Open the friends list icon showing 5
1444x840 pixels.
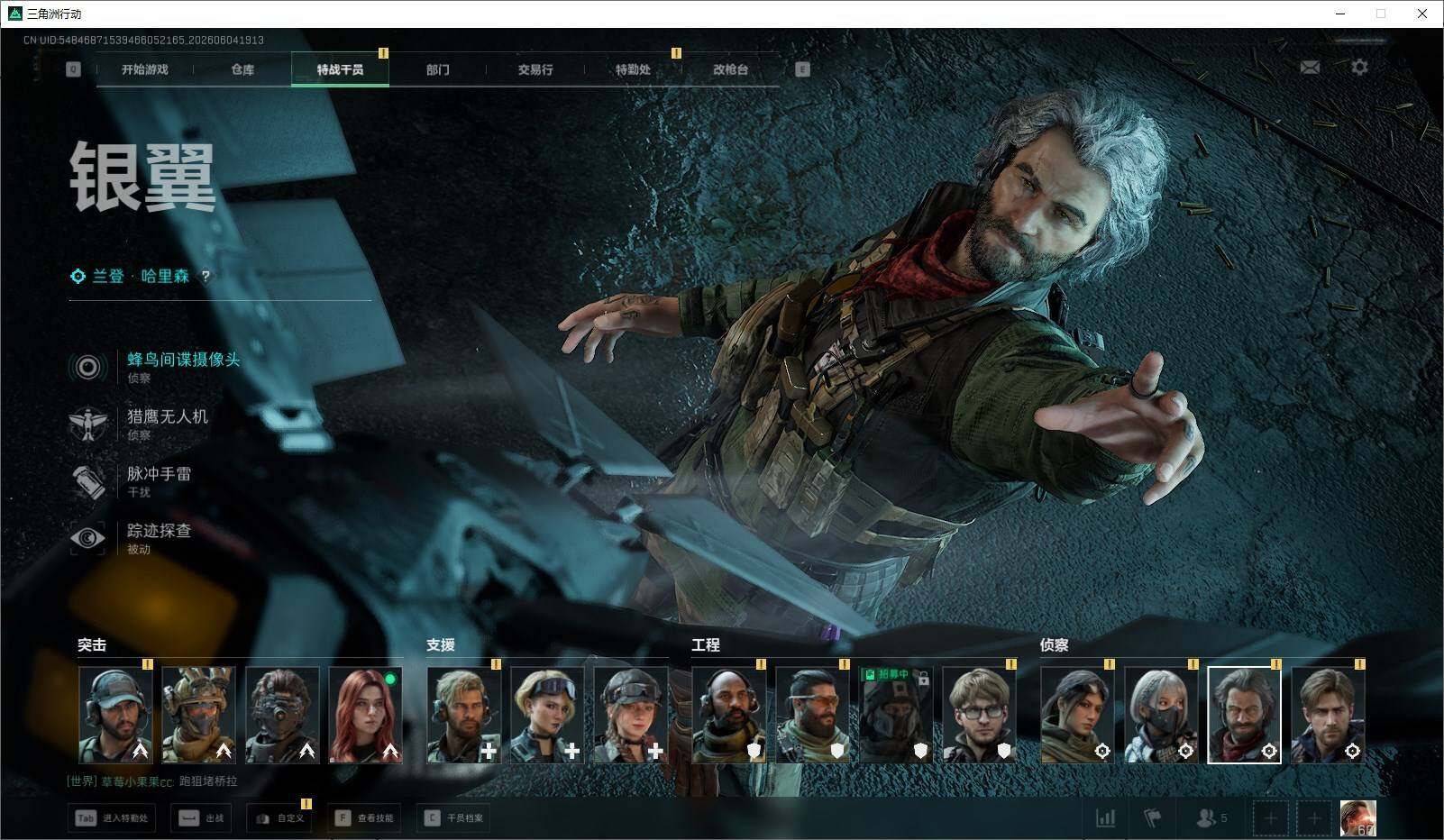[1211, 818]
